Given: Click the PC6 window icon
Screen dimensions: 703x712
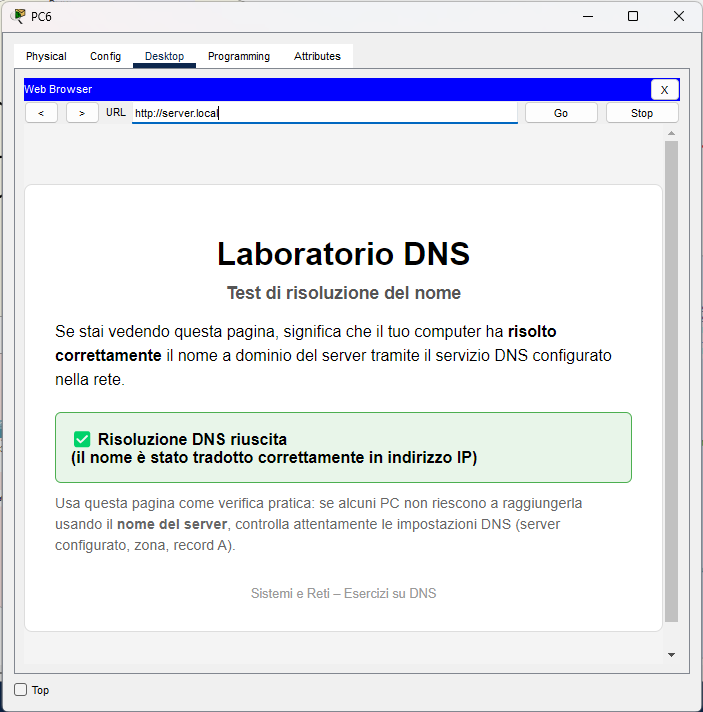Looking at the screenshot, I should coord(19,16).
